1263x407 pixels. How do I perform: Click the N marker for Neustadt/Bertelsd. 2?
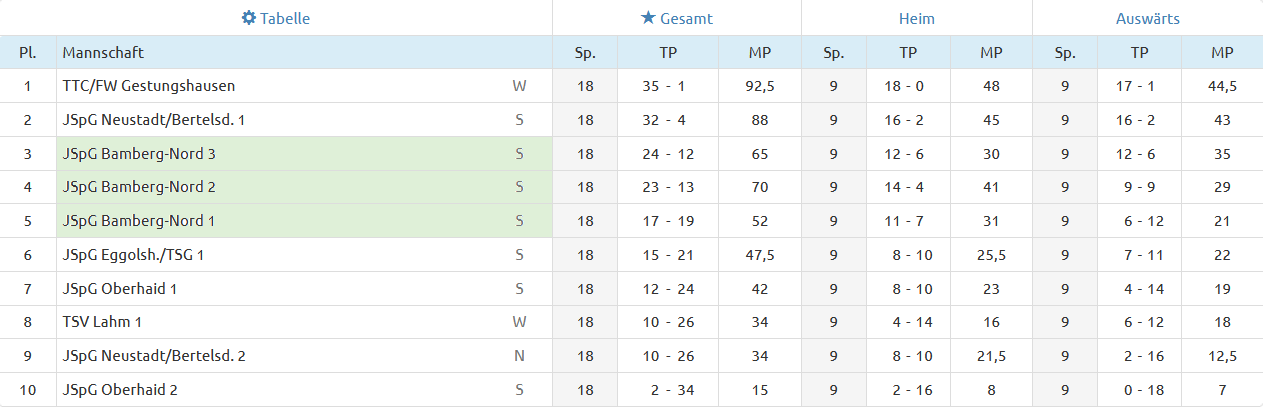[519, 356]
